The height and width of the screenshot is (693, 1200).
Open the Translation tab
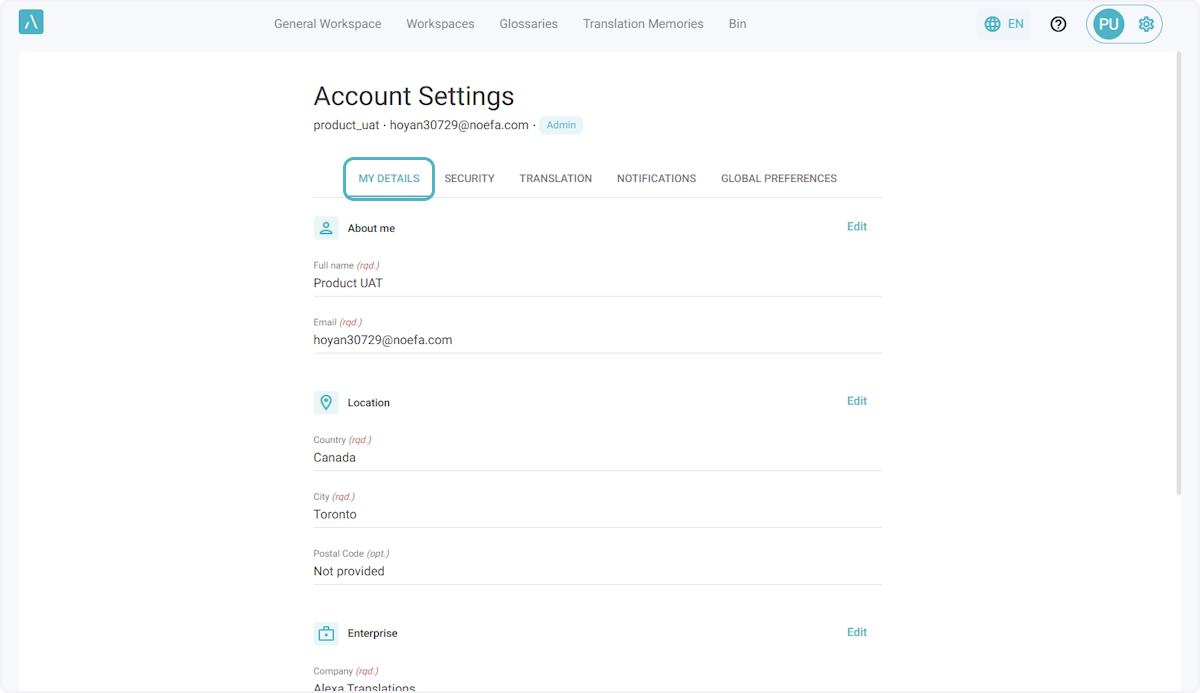[x=555, y=179]
